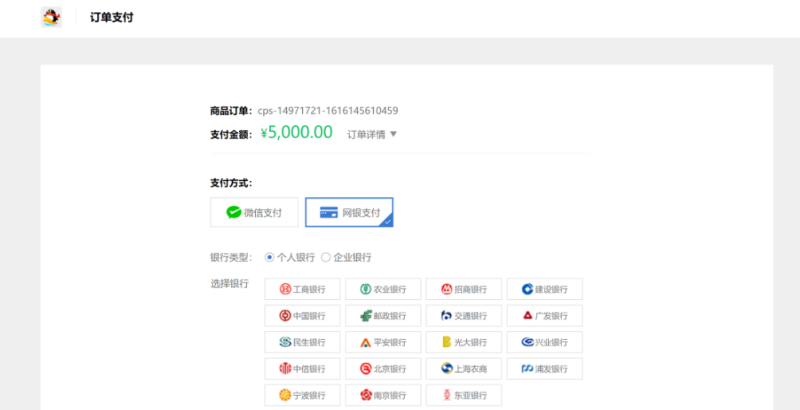800x410 pixels.
Task: Click the 光大银行 logo icon
Action: (x=446, y=342)
